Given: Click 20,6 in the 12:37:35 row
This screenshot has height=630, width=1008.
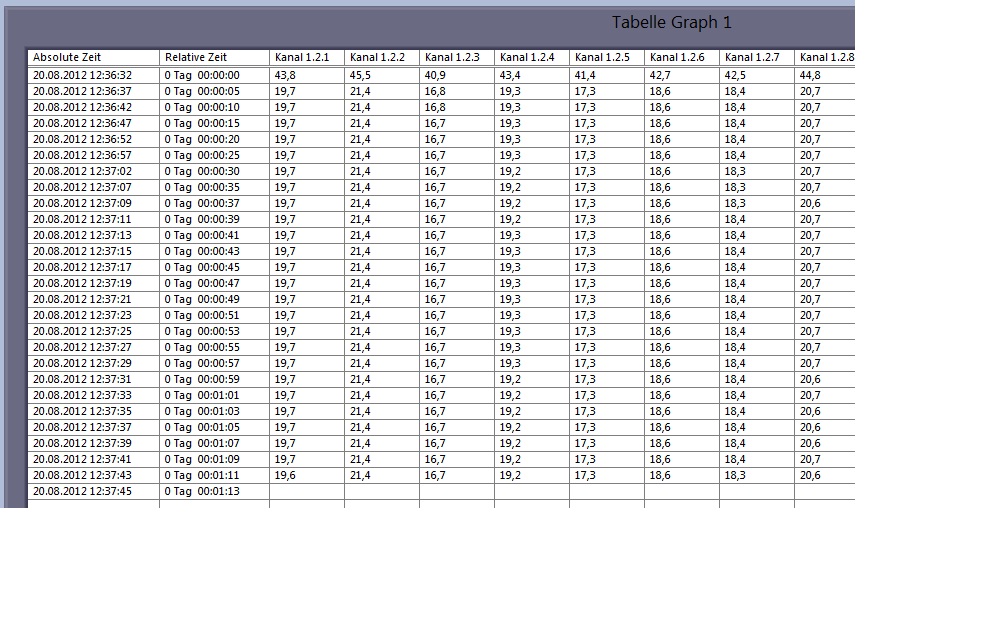Looking at the screenshot, I should click(825, 411).
